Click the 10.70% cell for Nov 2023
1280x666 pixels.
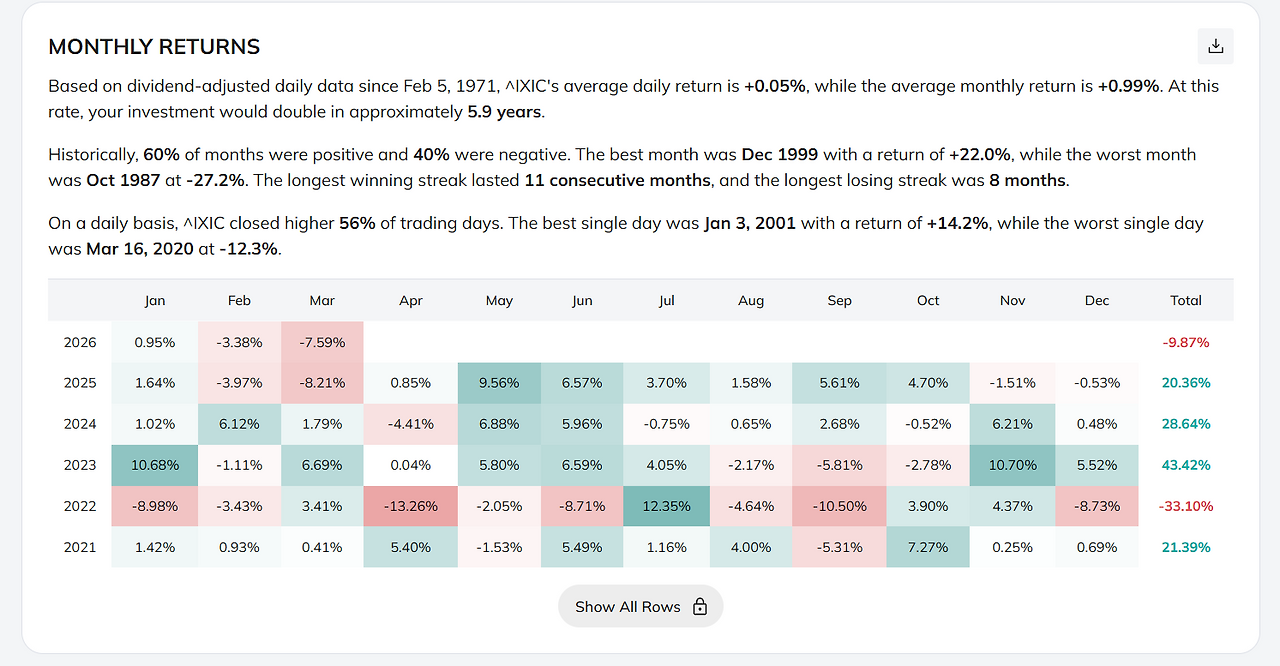[x=1012, y=465]
